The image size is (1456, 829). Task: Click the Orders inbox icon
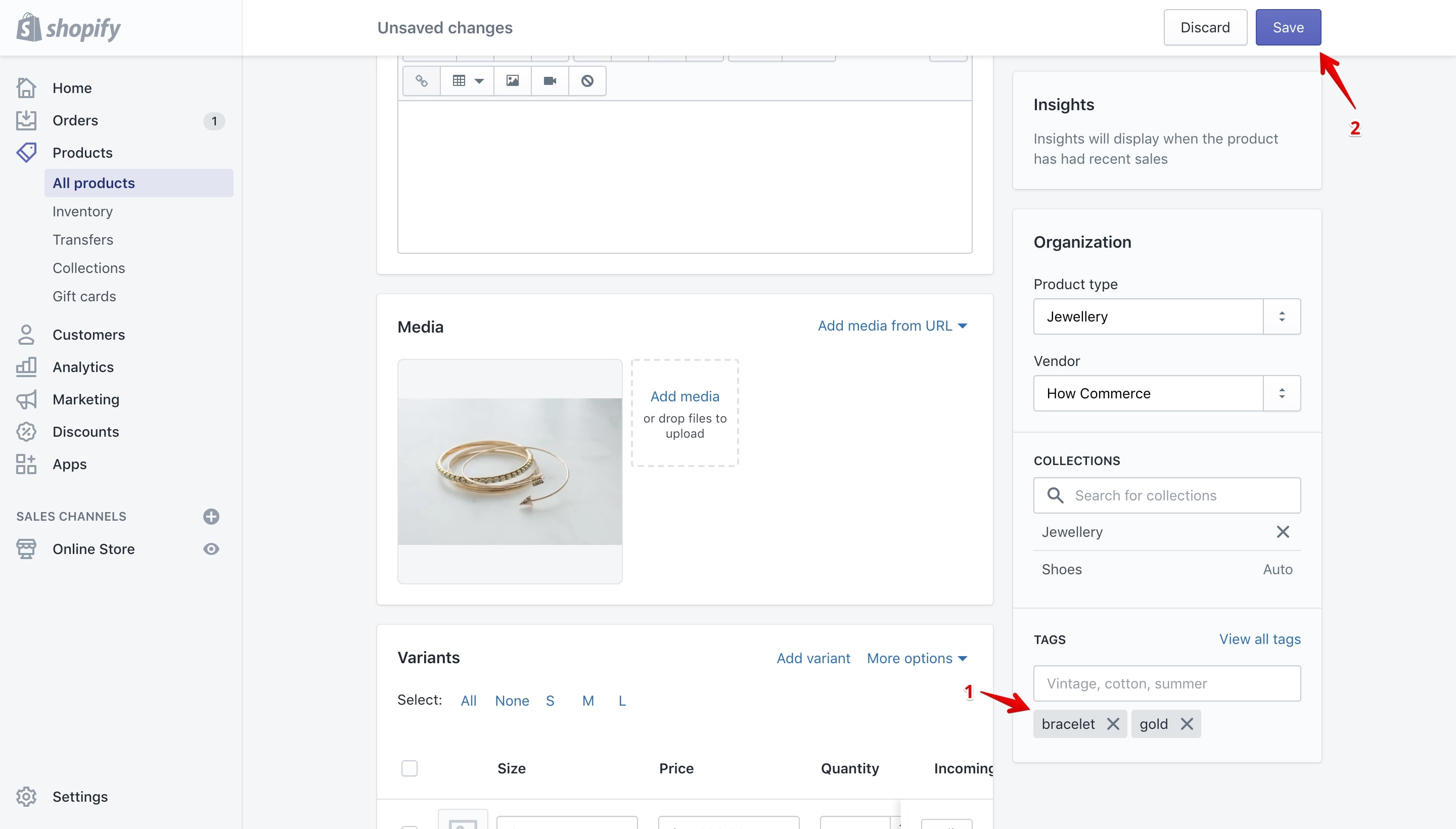click(26, 120)
